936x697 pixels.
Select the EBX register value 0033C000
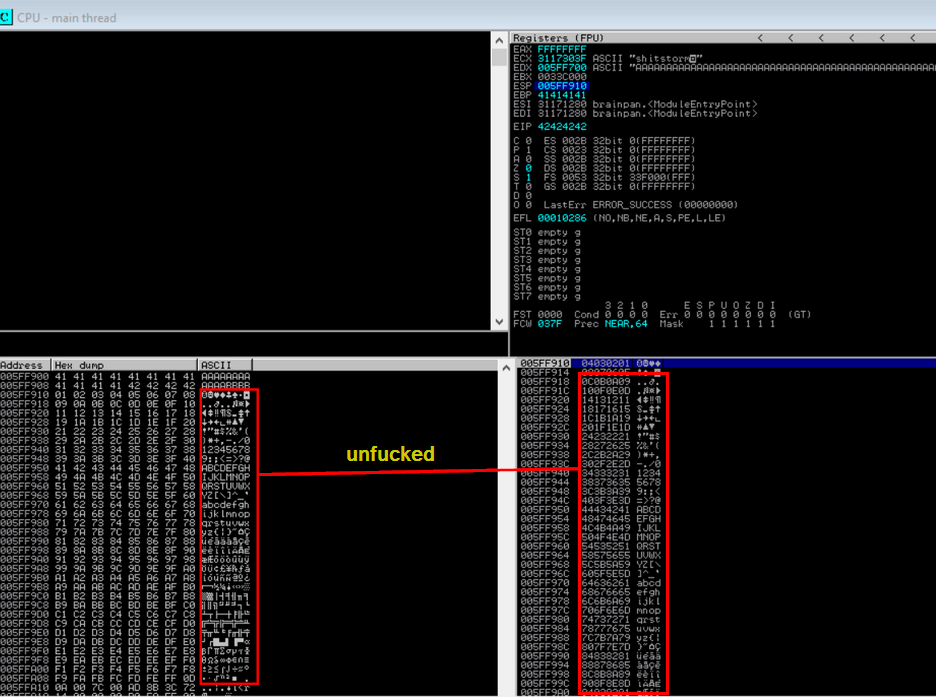point(562,76)
